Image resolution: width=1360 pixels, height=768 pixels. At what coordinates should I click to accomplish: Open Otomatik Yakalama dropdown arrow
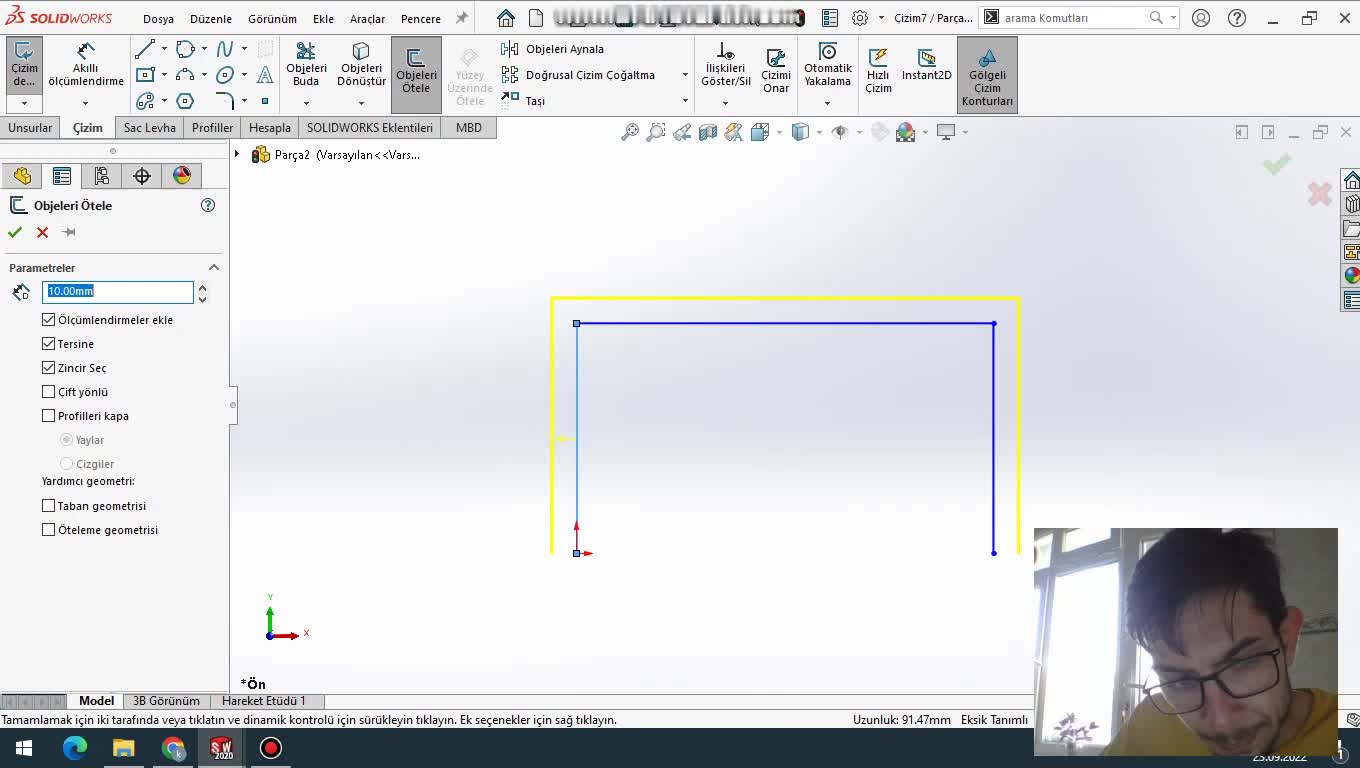point(827,103)
